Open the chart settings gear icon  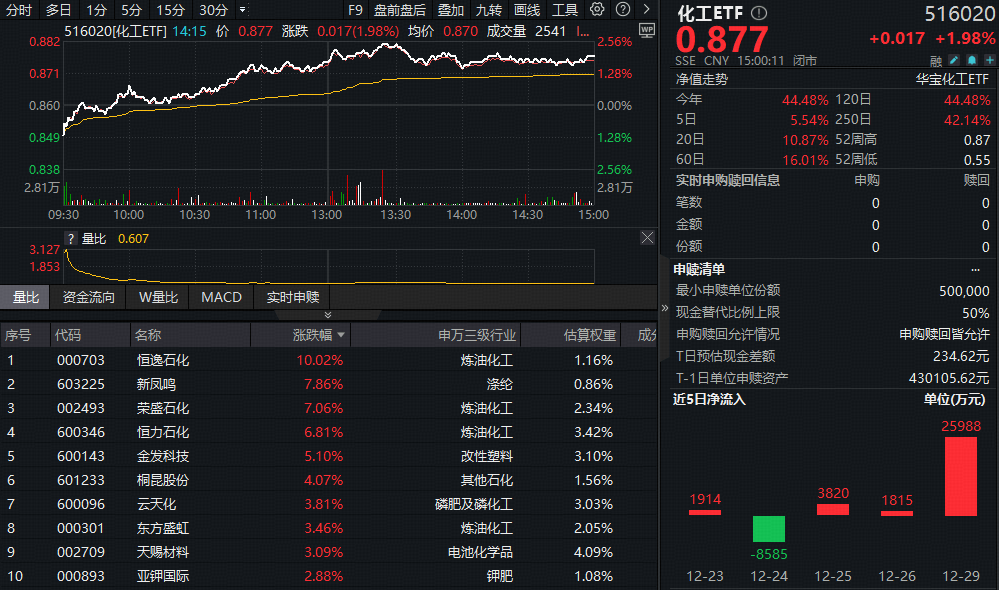(x=597, y=10)
